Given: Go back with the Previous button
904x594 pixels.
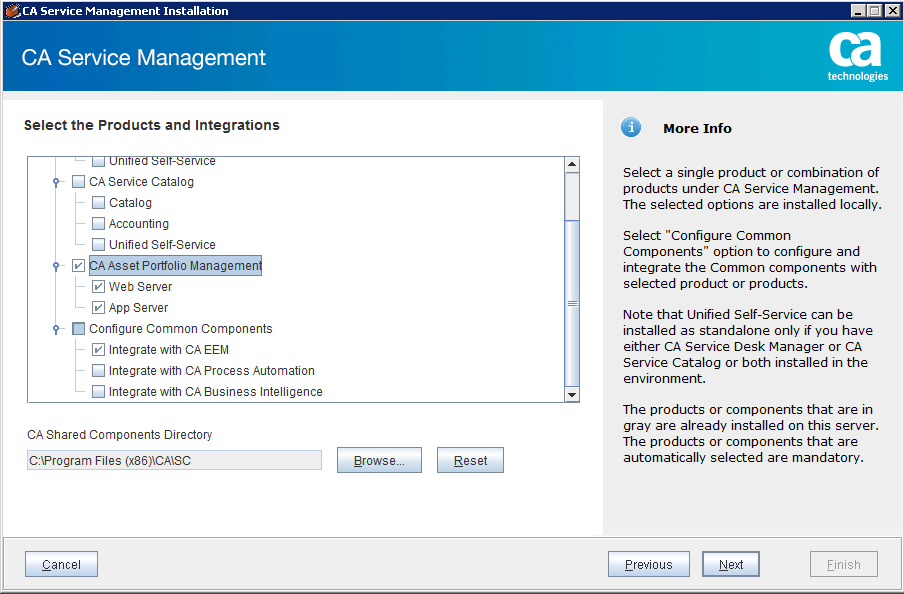Looking at the screenshot, I should click(649, 564).
